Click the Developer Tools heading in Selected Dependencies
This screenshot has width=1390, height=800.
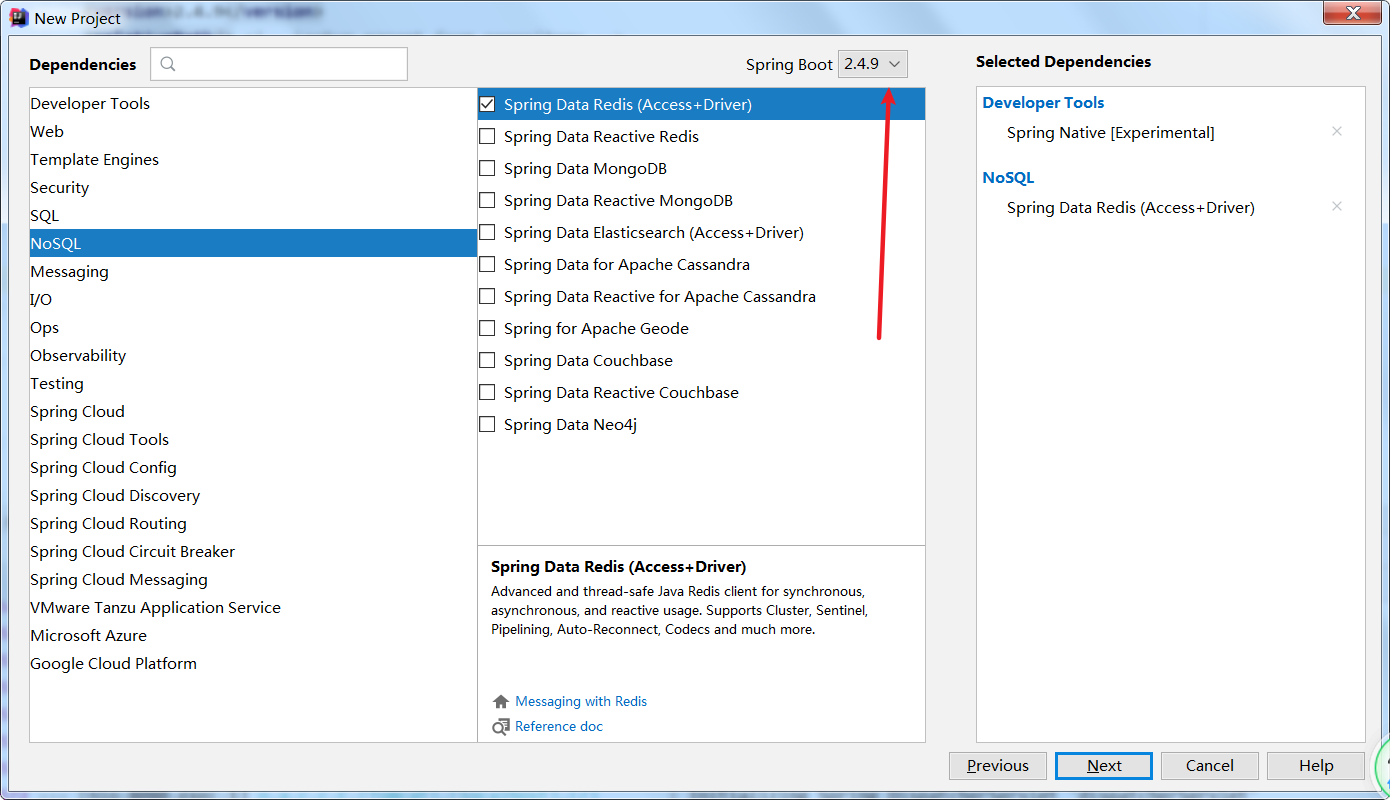tap(1043, 103)
